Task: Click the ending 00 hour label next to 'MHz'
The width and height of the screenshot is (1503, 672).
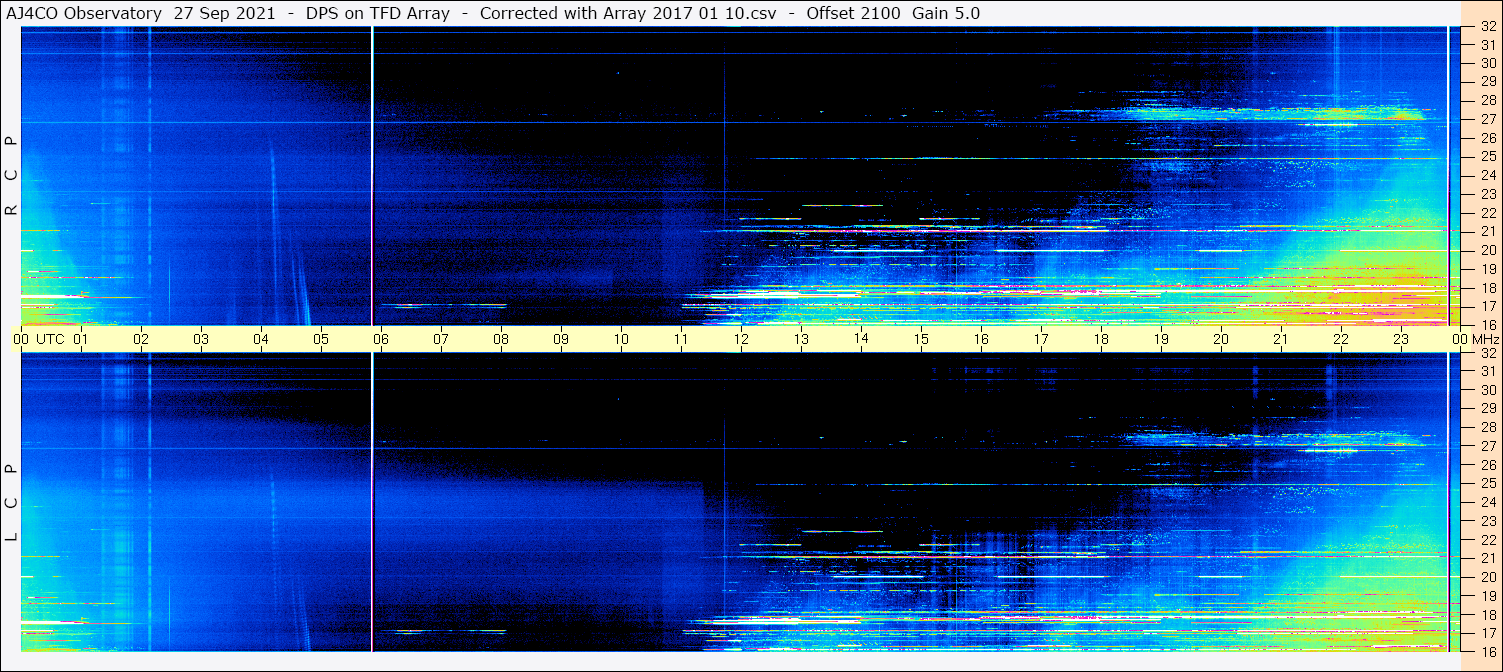Action: [x=1460, y=339]
